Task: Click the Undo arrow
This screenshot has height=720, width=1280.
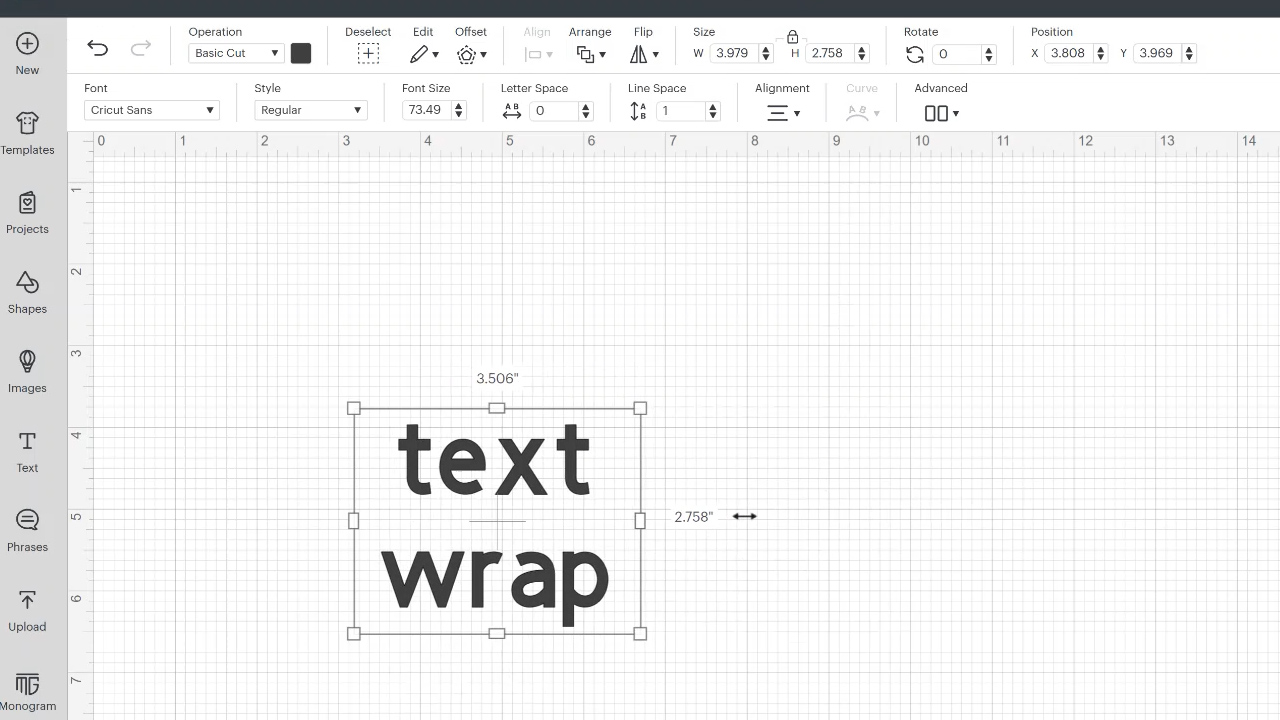Action: point(97,48)
